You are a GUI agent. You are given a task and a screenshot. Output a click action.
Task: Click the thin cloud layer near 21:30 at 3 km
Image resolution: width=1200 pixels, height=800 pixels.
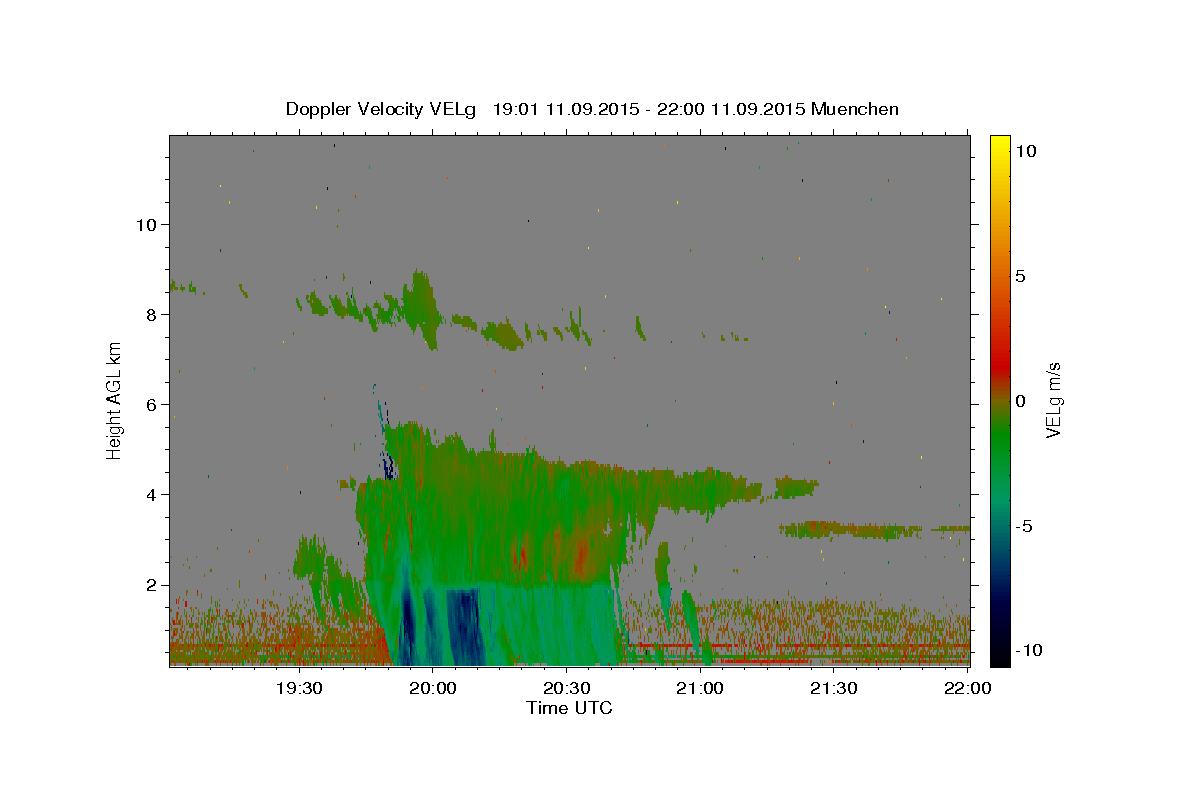click(x=850, y=529)
